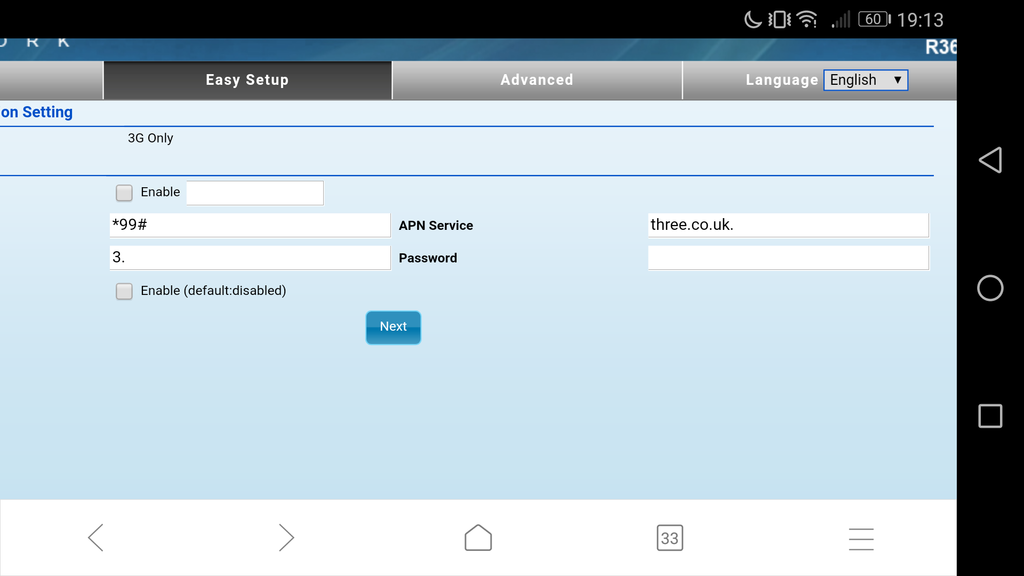
Task: Click the Next button
Action: click(x=393, y=327)
